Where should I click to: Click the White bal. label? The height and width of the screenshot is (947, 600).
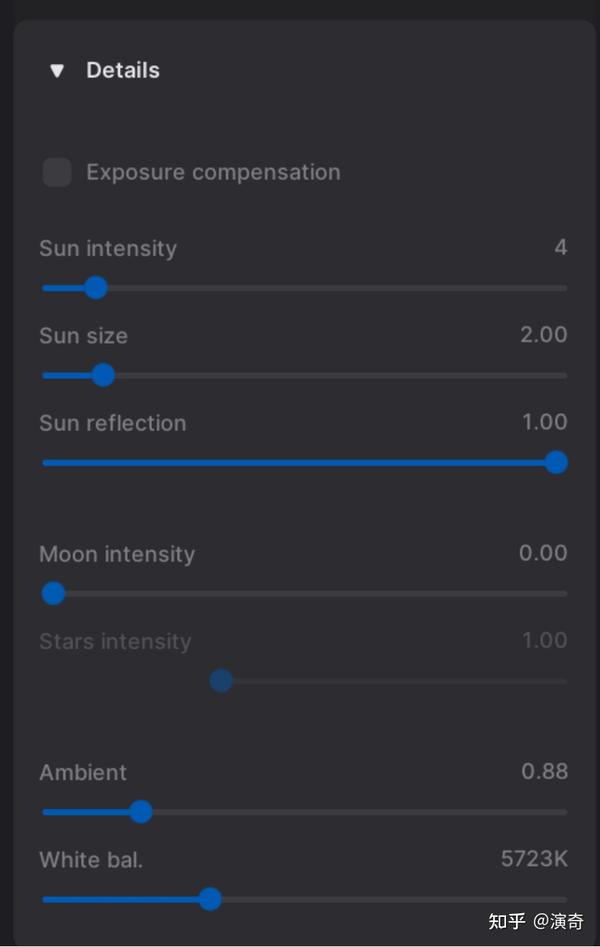click(91, 859)
